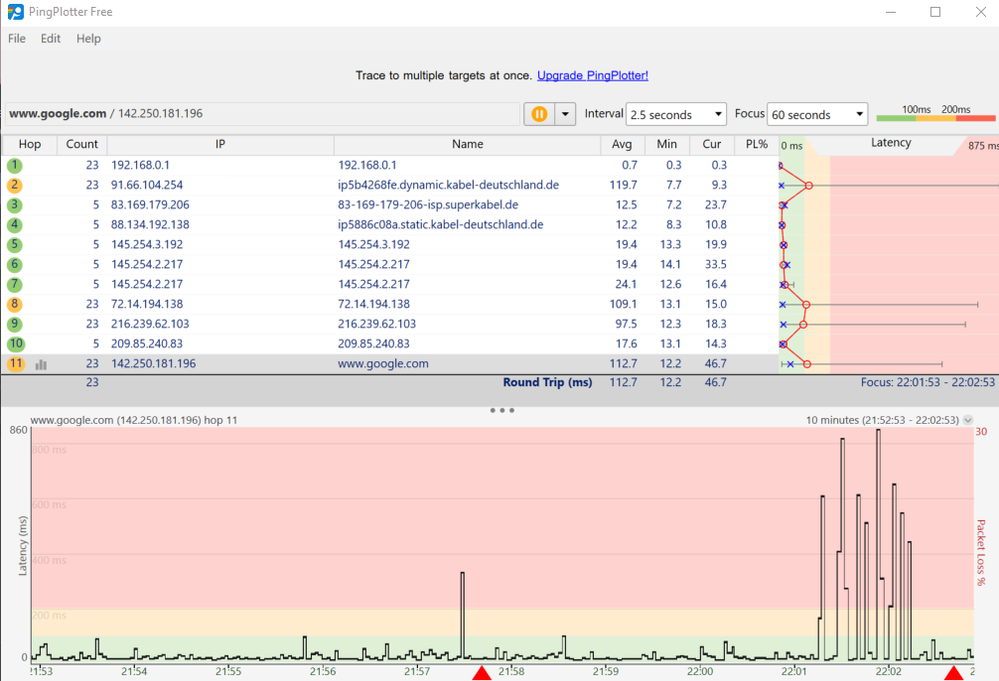The width and height of the screenshot is (999, 681).
Task: Click name ip5b4268fe.dynamic.kabel-deutschland.de
Action: 448,185
